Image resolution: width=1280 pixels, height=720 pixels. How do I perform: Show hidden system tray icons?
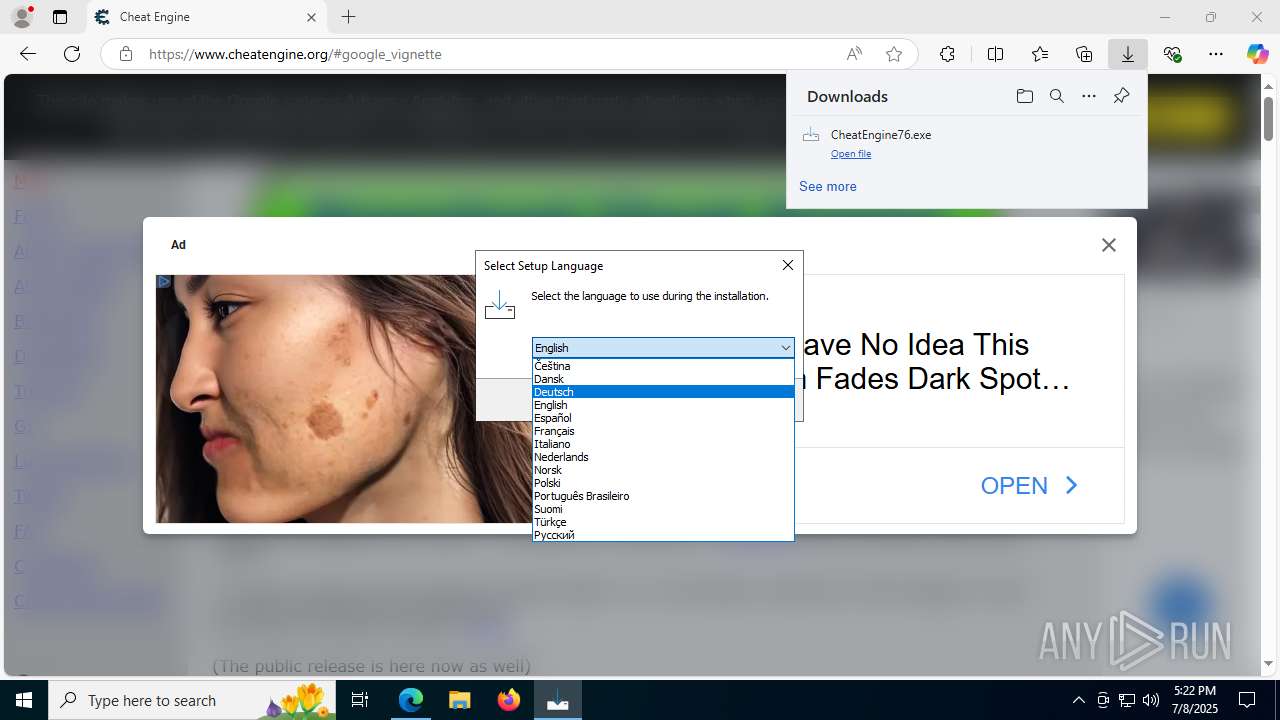tap(1078, 700)
